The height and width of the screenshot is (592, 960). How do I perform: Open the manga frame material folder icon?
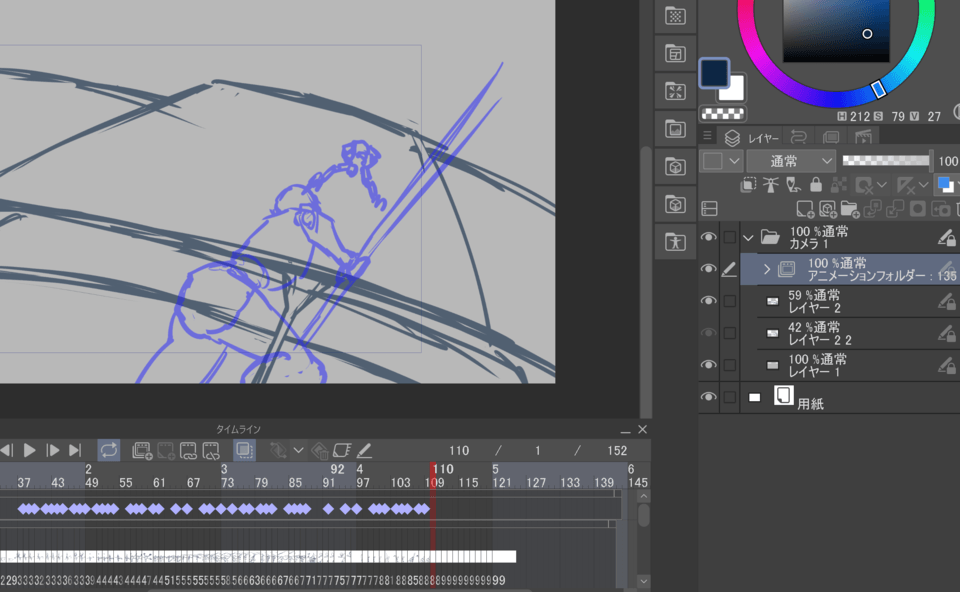(675, 54)
